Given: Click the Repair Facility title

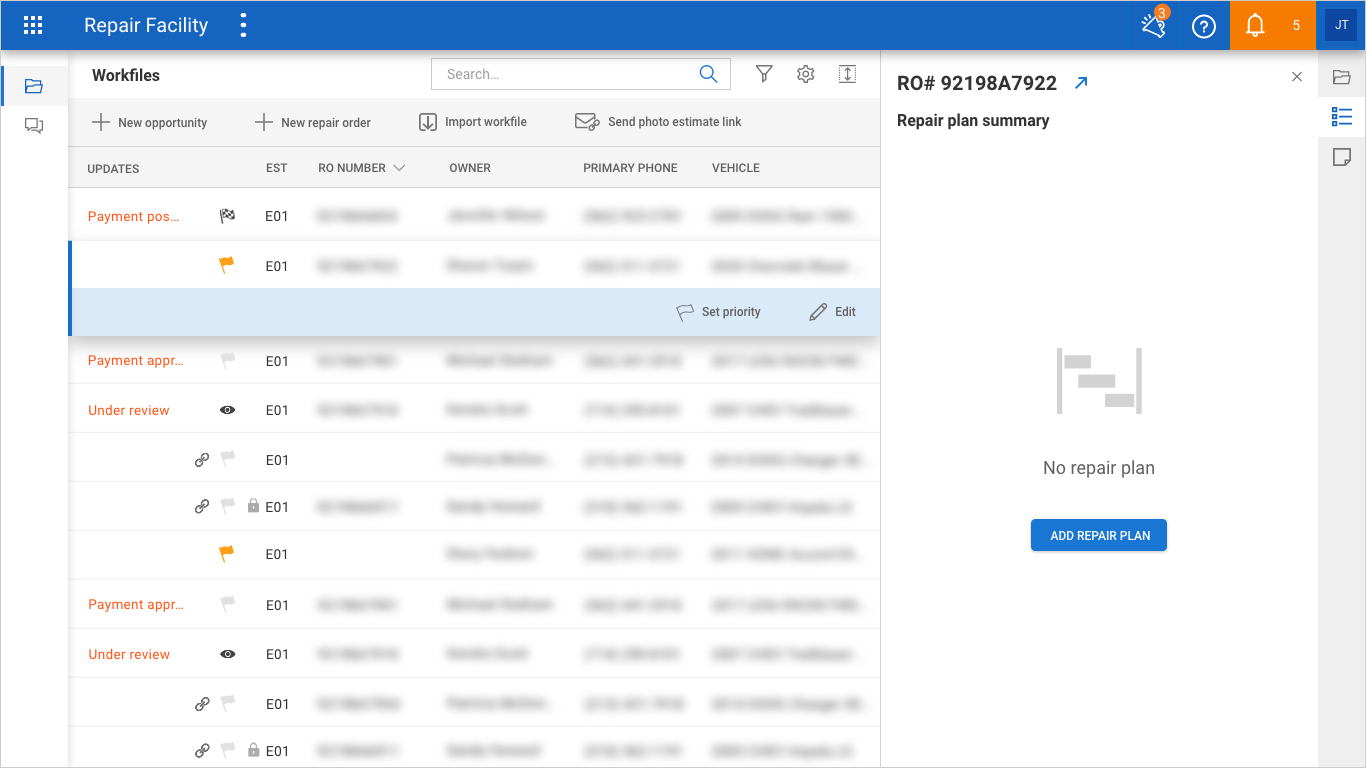Looking at the screenshot, I should [x=146, y=26].
